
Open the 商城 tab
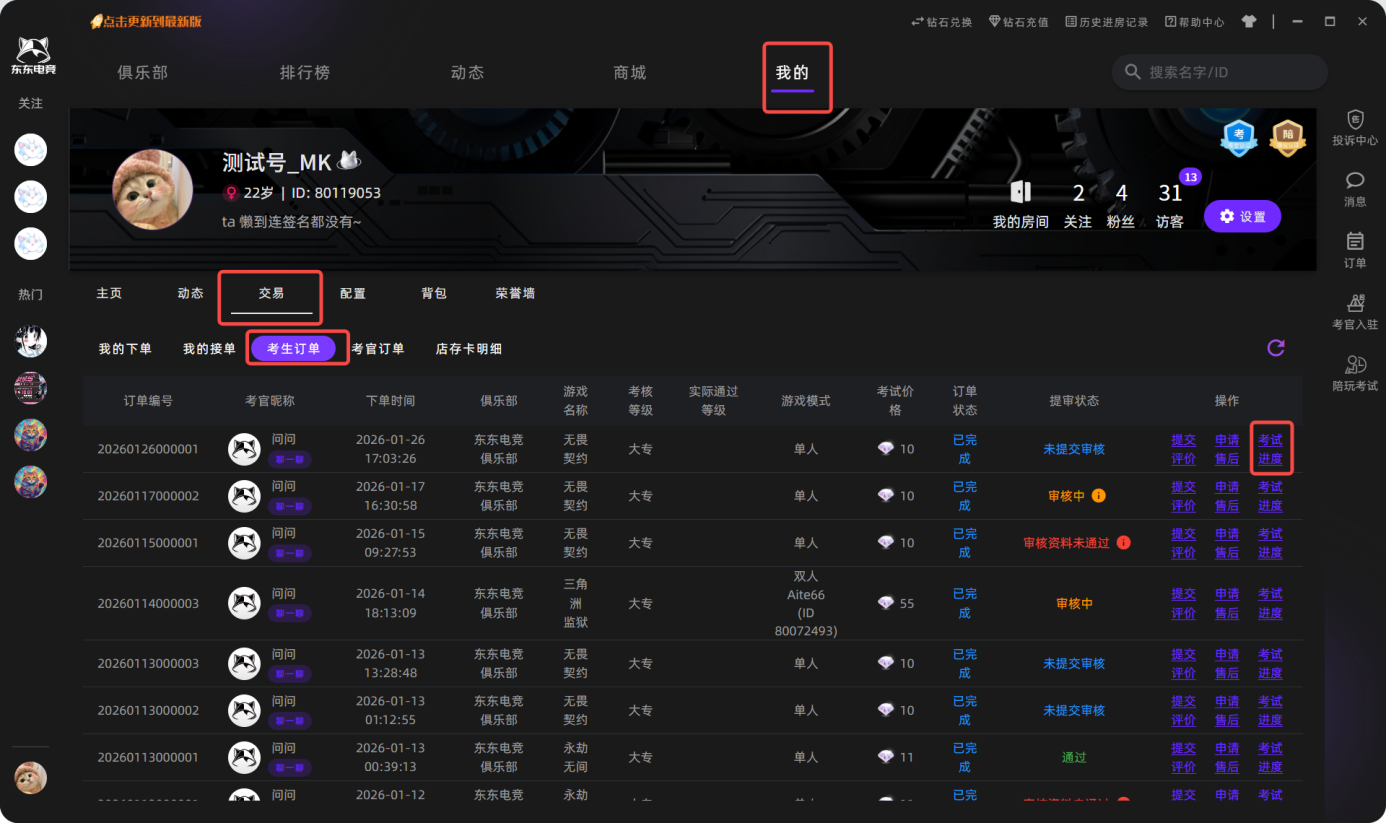click(x=630, y=73)
